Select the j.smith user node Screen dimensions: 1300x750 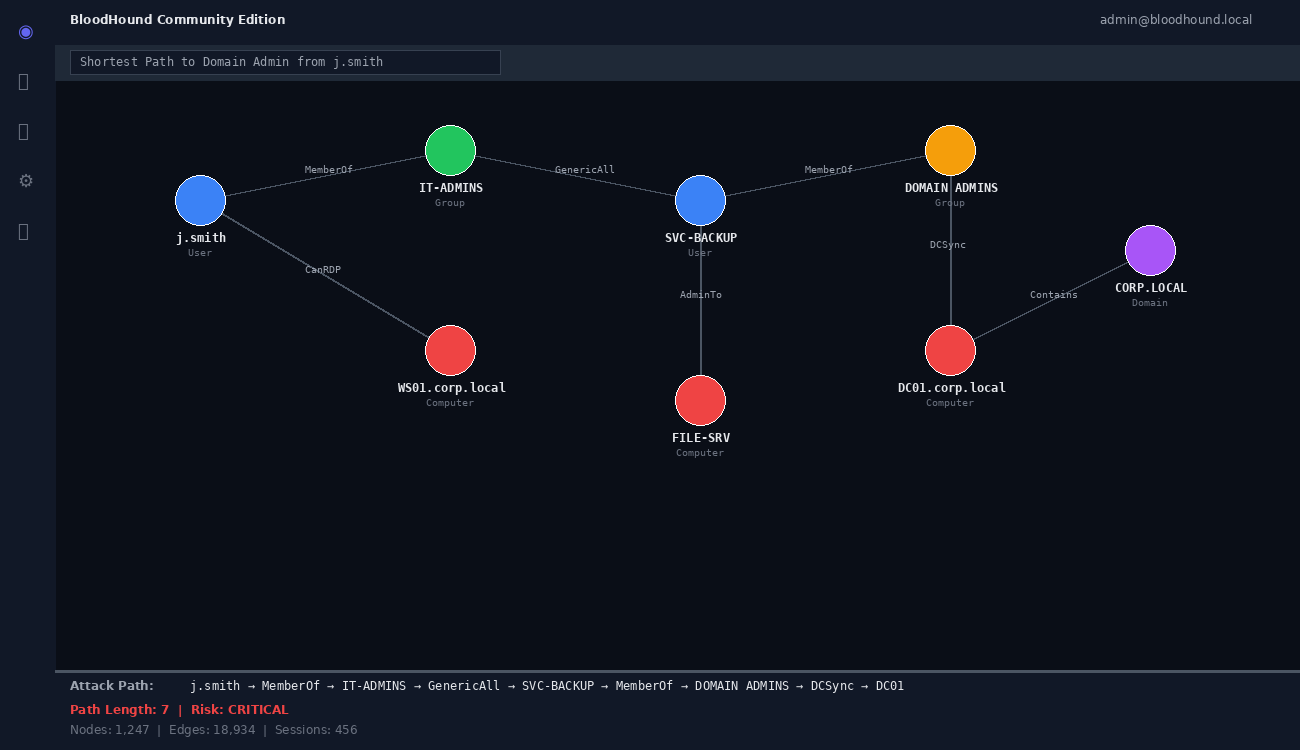point(200,200)
